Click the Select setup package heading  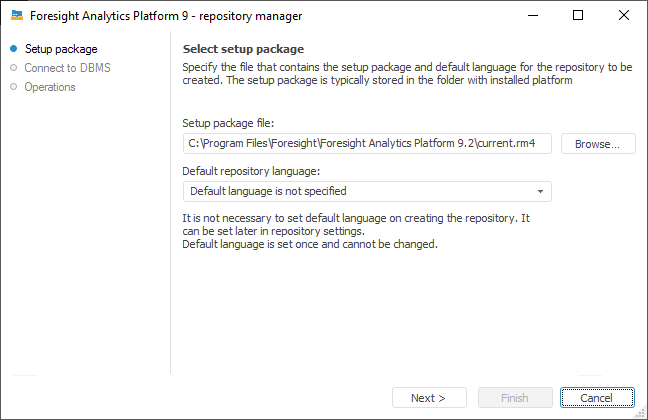[x=243, y=49]
